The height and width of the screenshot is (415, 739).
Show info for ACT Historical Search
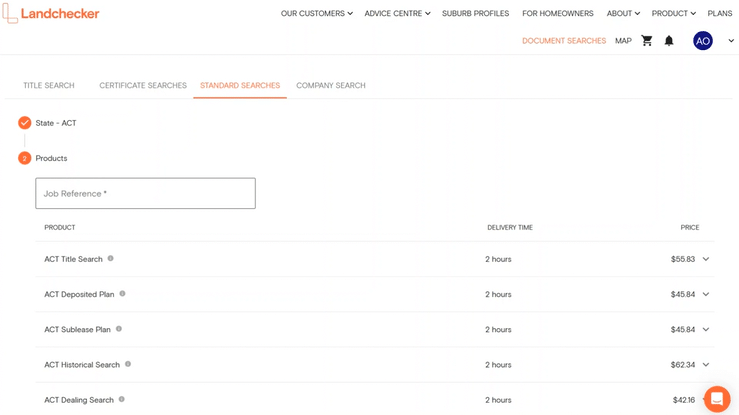(x=128, y=364)
